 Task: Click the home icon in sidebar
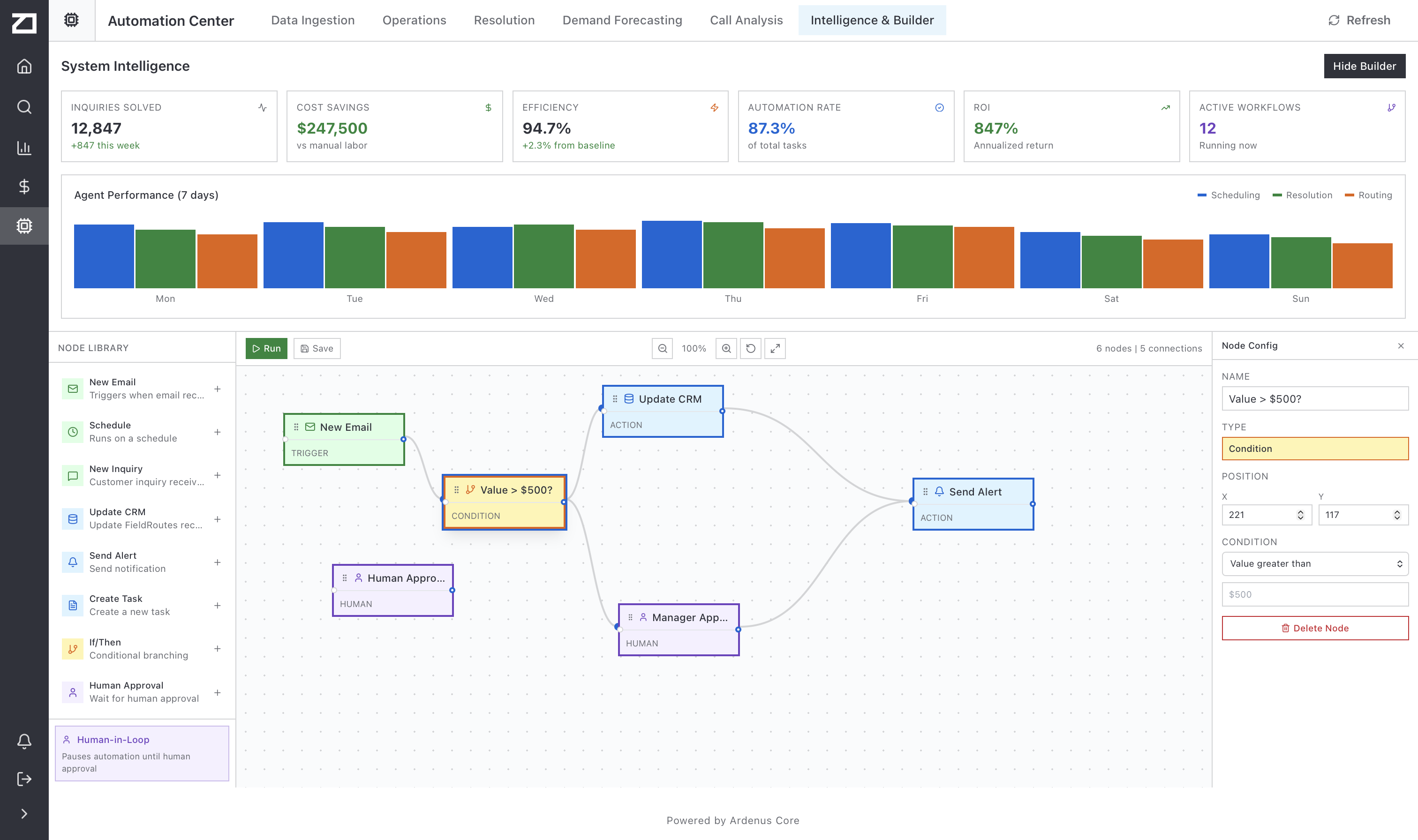(x=24, y=66)
